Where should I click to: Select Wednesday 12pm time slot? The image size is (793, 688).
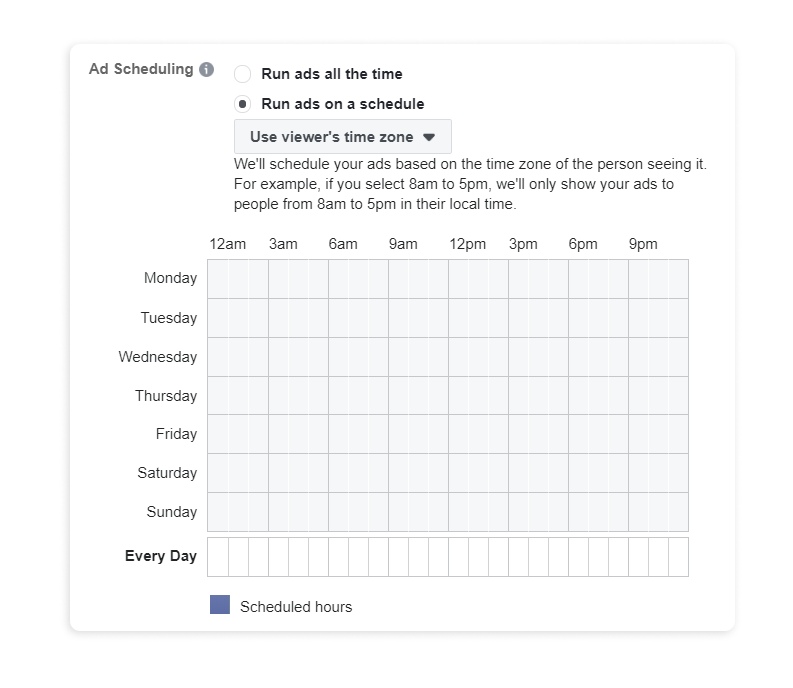(458, 357)
